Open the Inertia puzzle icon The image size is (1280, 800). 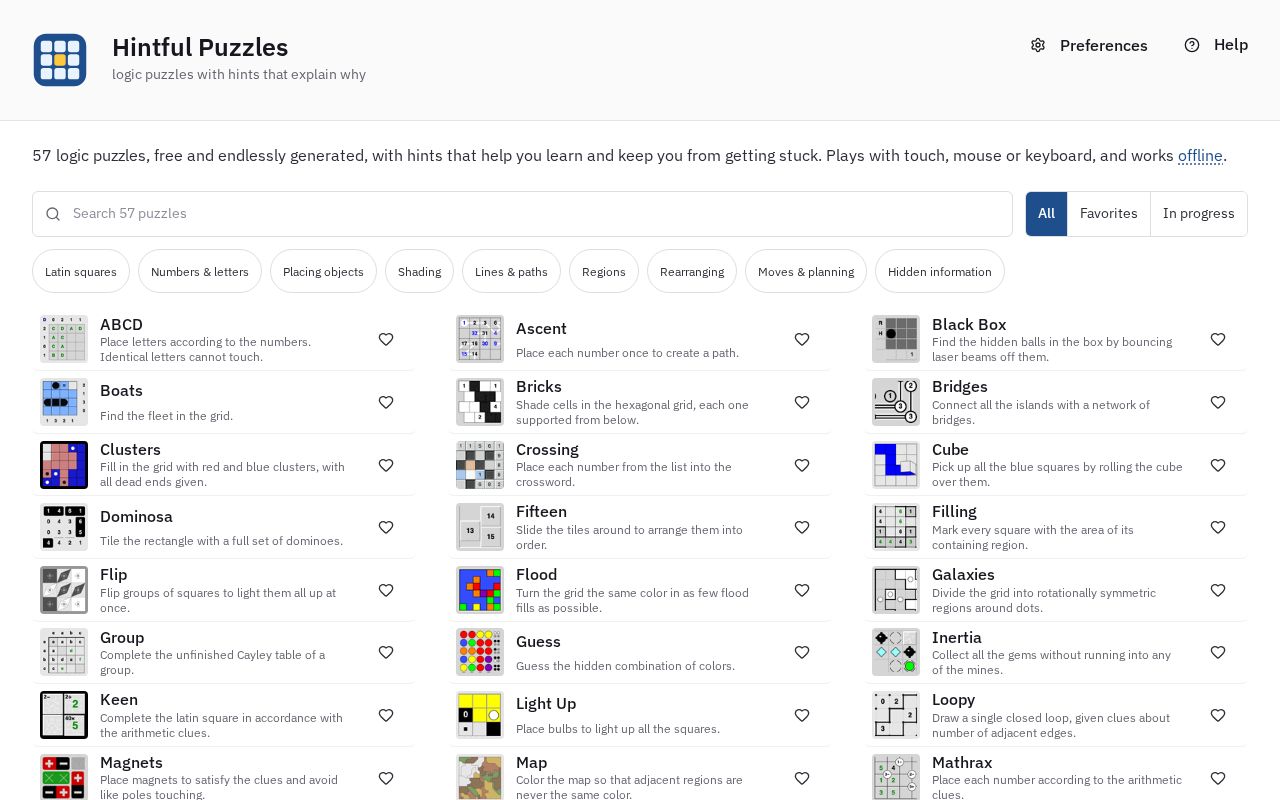[896, 652]
